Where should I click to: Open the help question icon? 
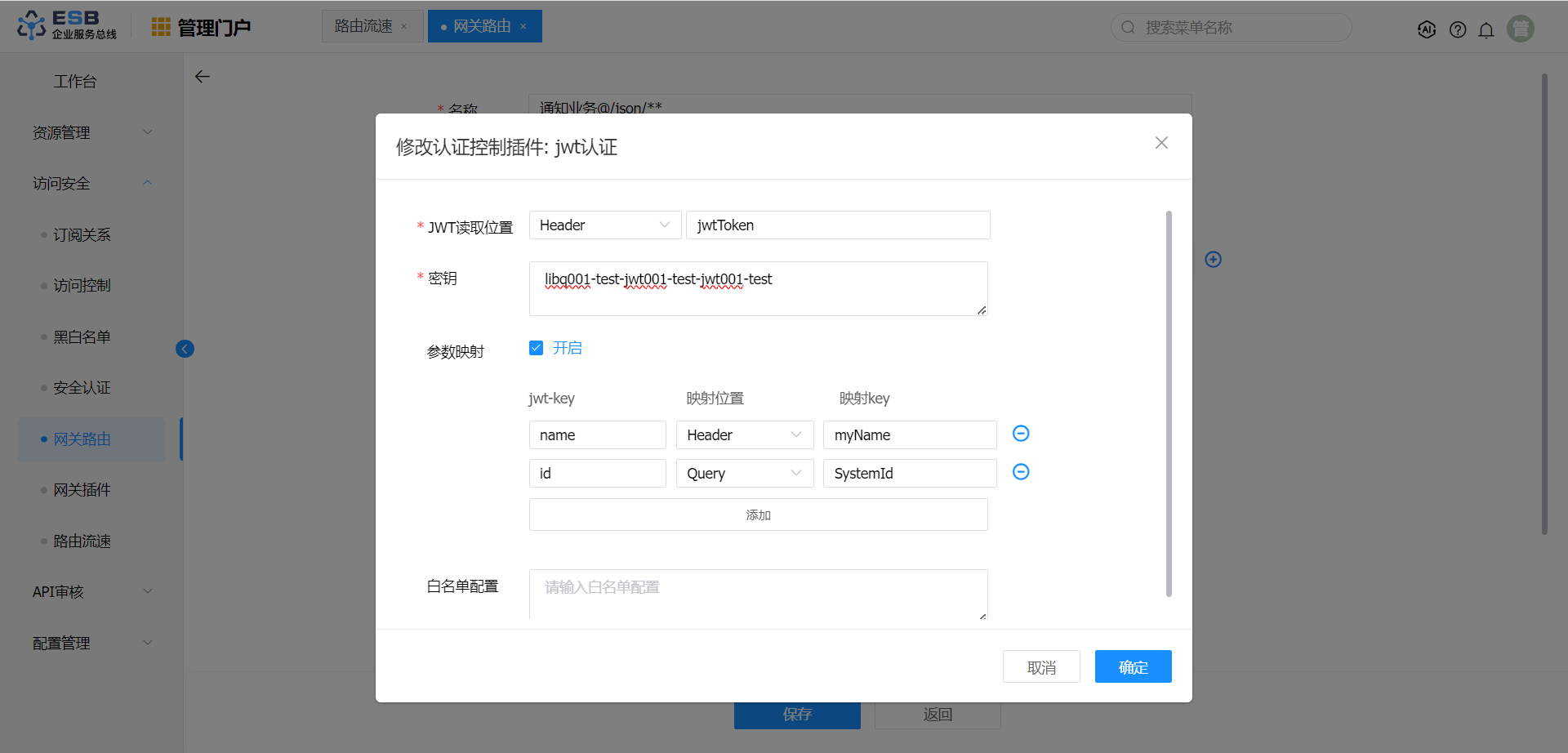coord(1458,30)
